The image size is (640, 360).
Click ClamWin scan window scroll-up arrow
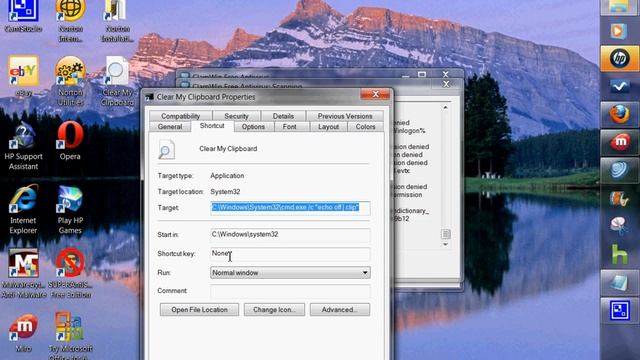click(445, 107)
